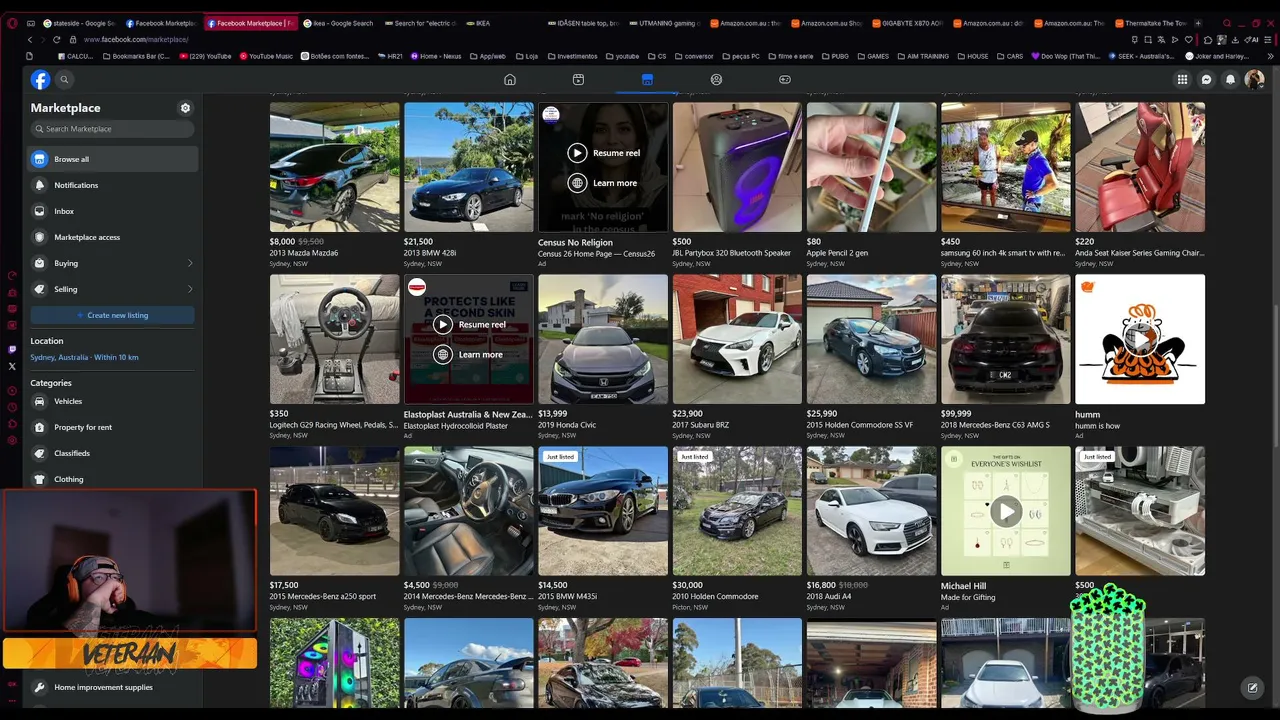This screenshot has height=720, width=1280.
Task: Open the Gaming tab icon in header
Action: pos(785,80)
